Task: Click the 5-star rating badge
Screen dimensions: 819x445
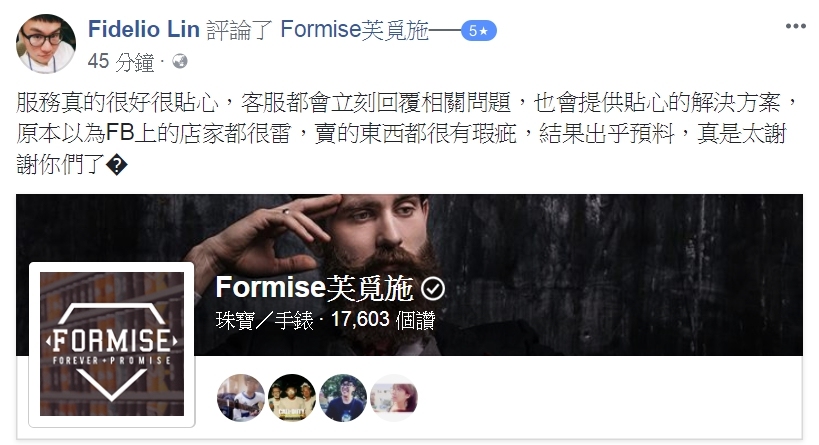Action: [478, 31]
